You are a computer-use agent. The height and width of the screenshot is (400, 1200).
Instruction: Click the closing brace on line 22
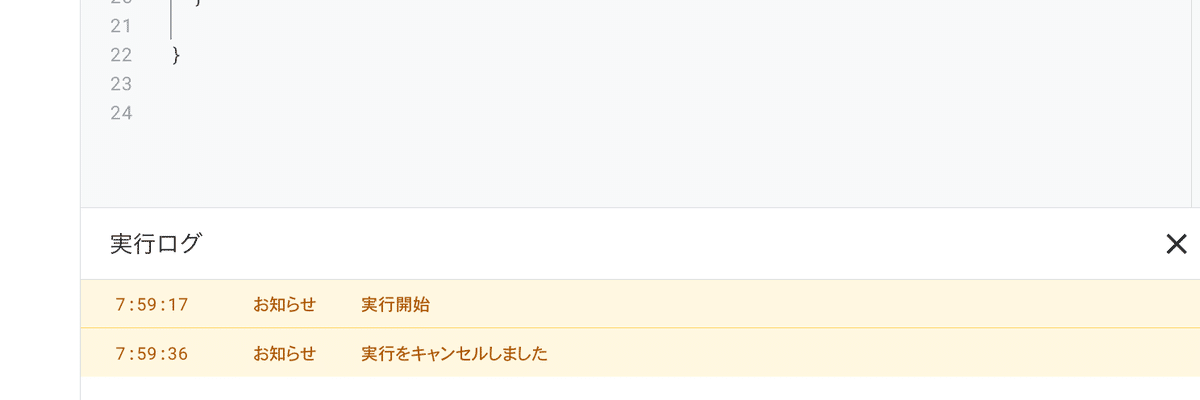click(x=177, y=55)
